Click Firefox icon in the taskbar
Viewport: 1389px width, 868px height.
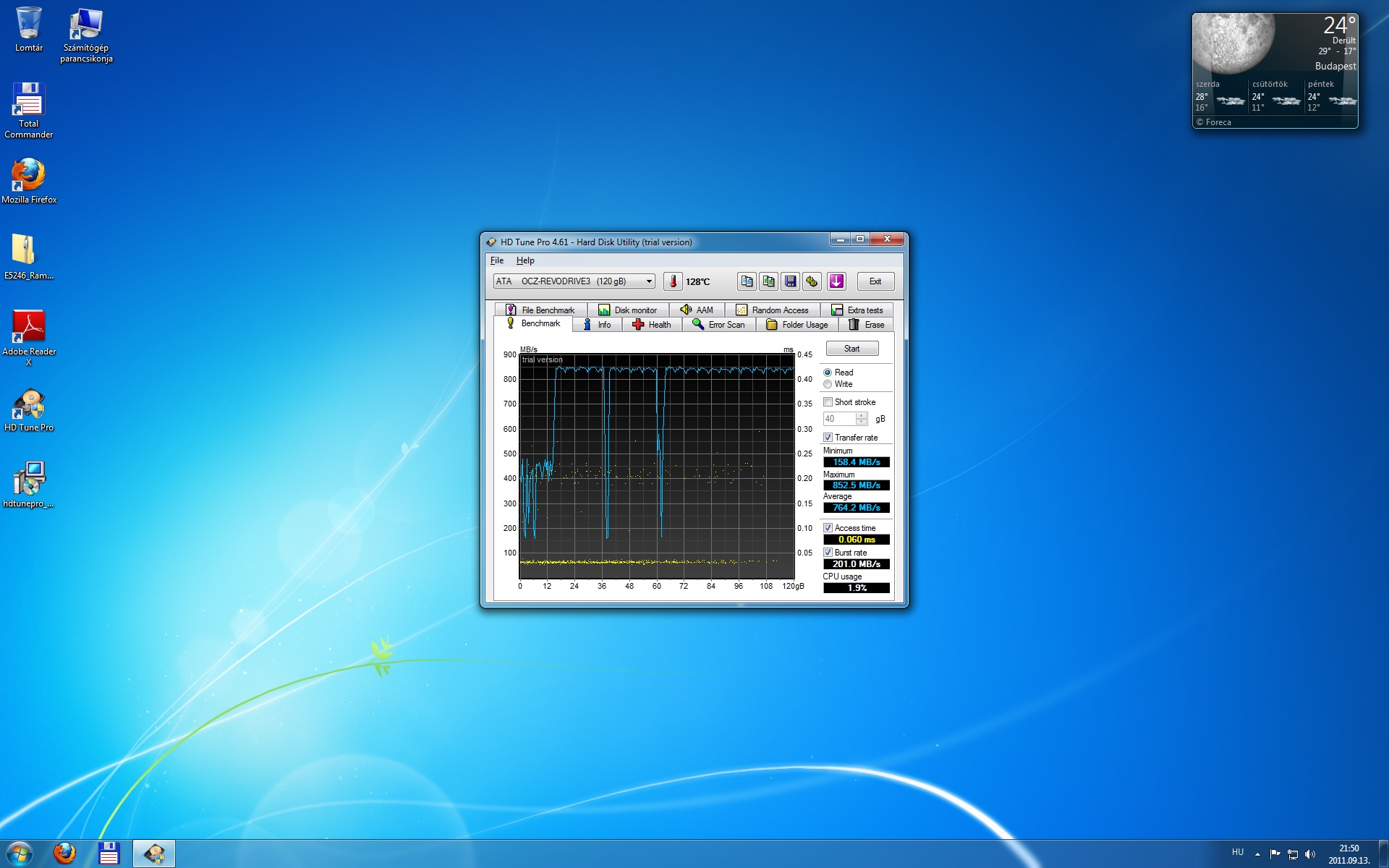pos(64,854)
